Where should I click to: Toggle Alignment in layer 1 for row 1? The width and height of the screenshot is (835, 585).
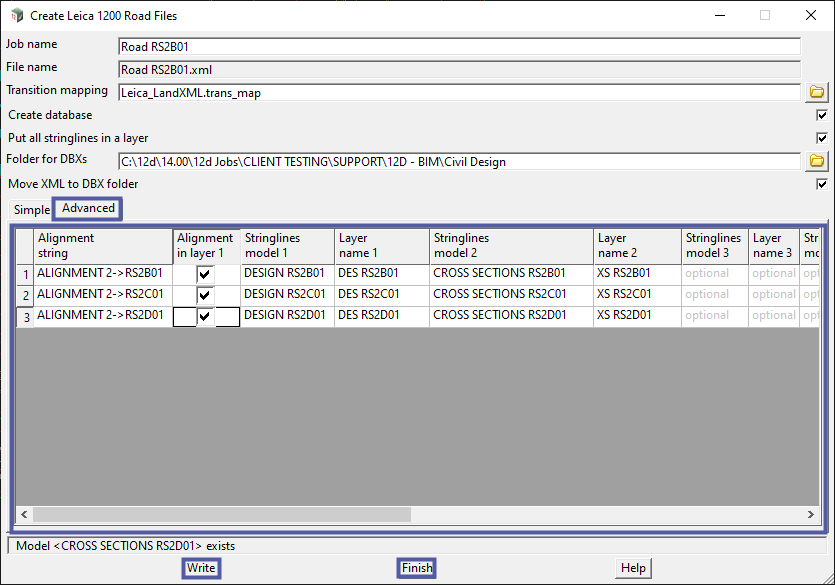tap(205, 273)
